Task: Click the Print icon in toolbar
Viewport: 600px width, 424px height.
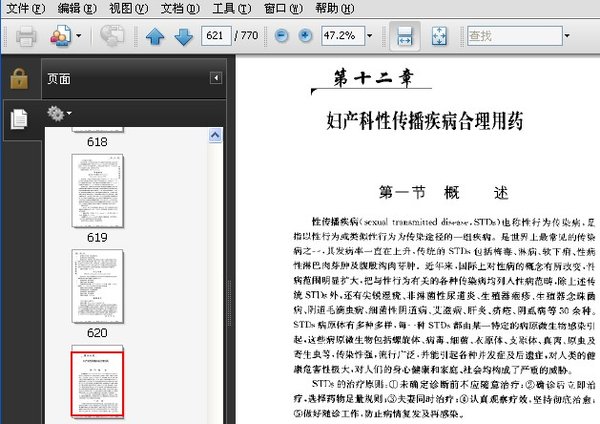Action: coord(26,36)
